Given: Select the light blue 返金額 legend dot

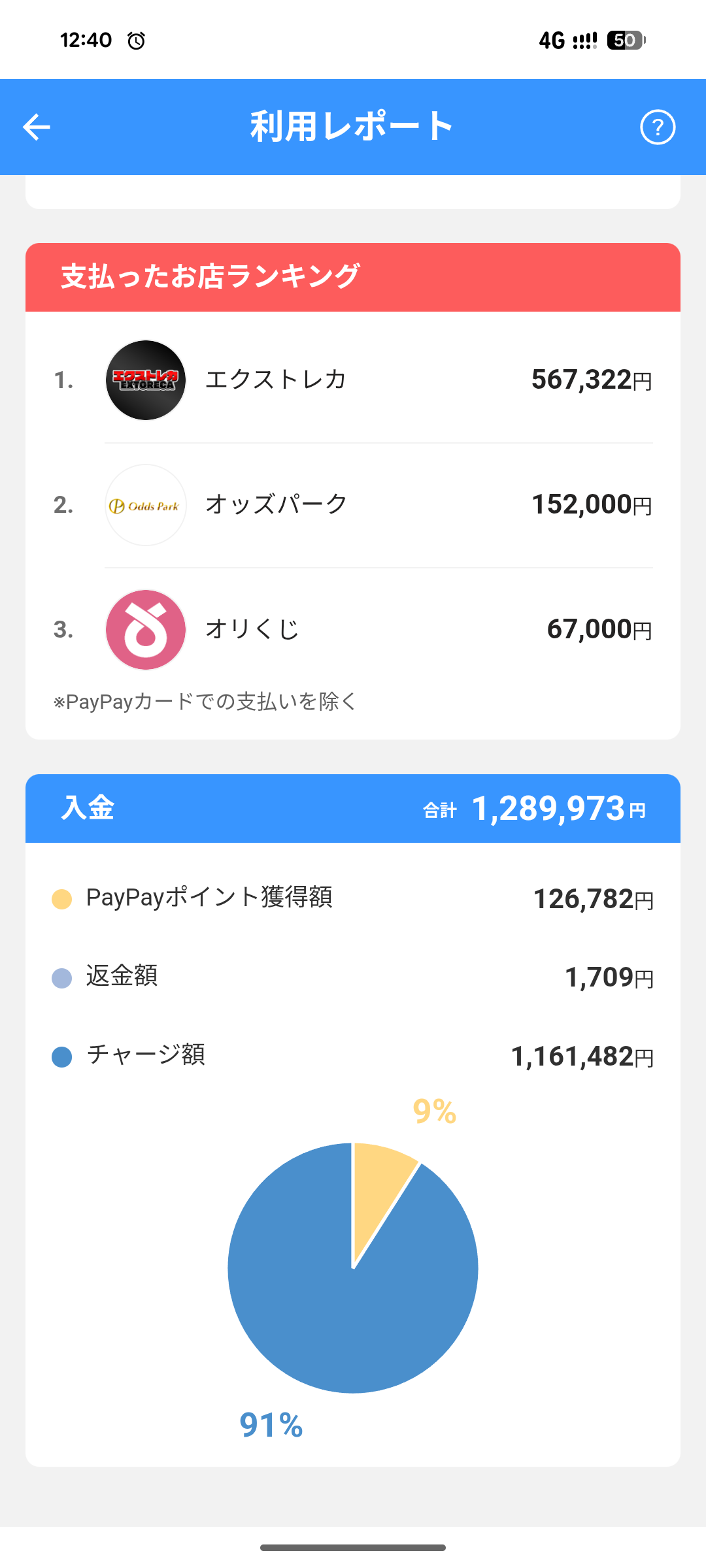Looking at the screenshot, I should [61, 978].
